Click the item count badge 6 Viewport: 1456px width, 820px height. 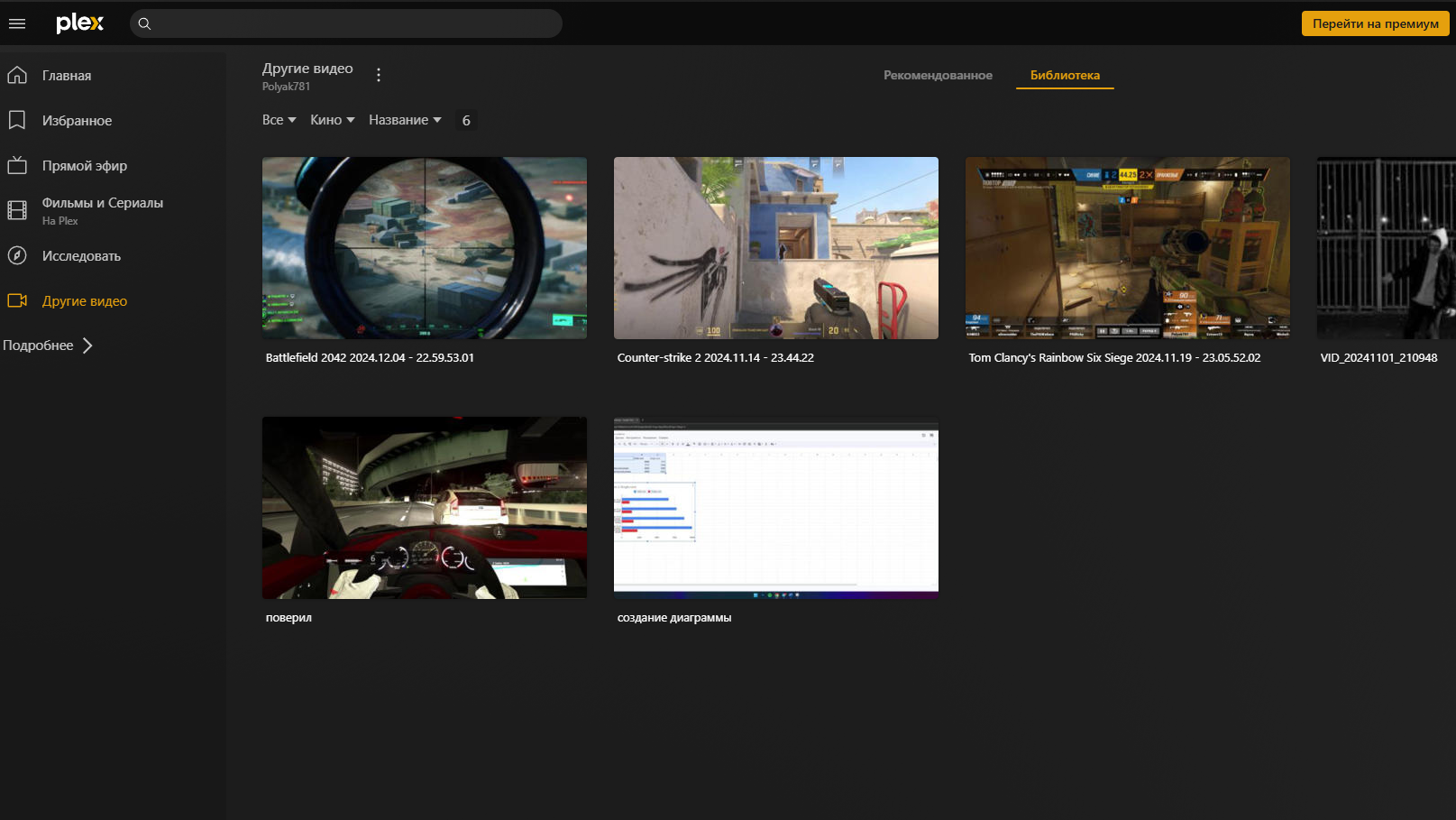click(466, 120)
